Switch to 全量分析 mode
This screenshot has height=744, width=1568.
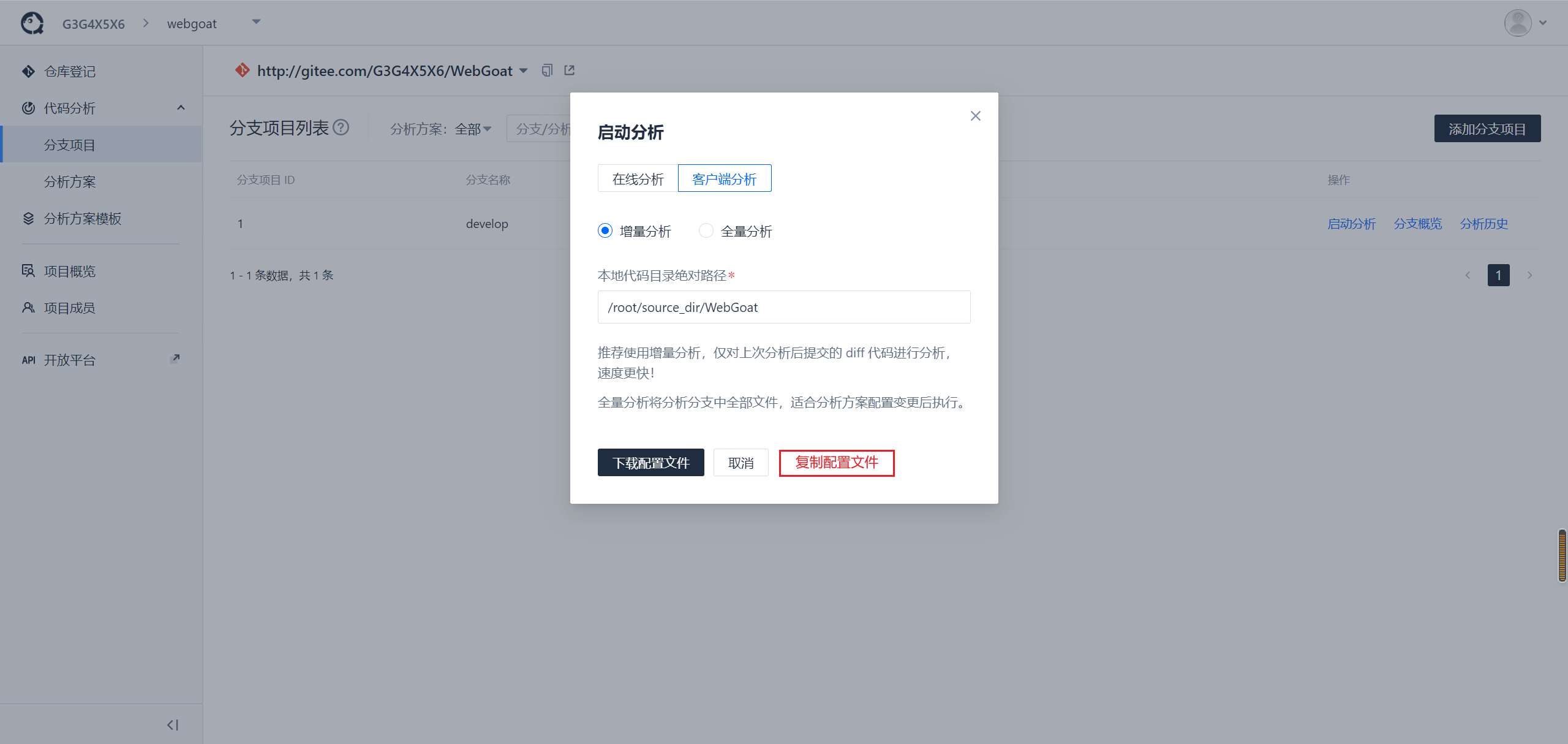706,230
